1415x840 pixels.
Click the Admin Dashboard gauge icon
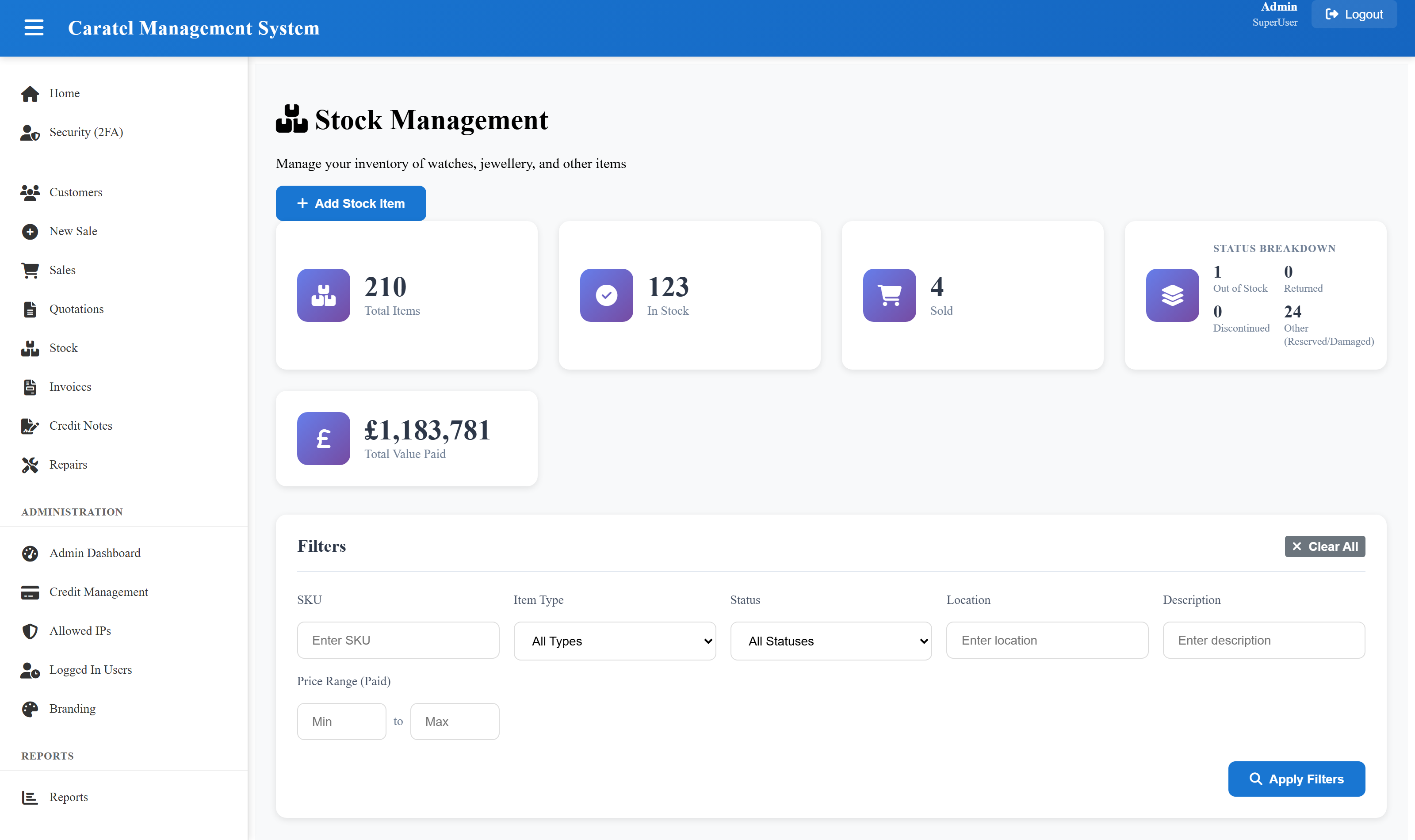click(x=30, y=554)
